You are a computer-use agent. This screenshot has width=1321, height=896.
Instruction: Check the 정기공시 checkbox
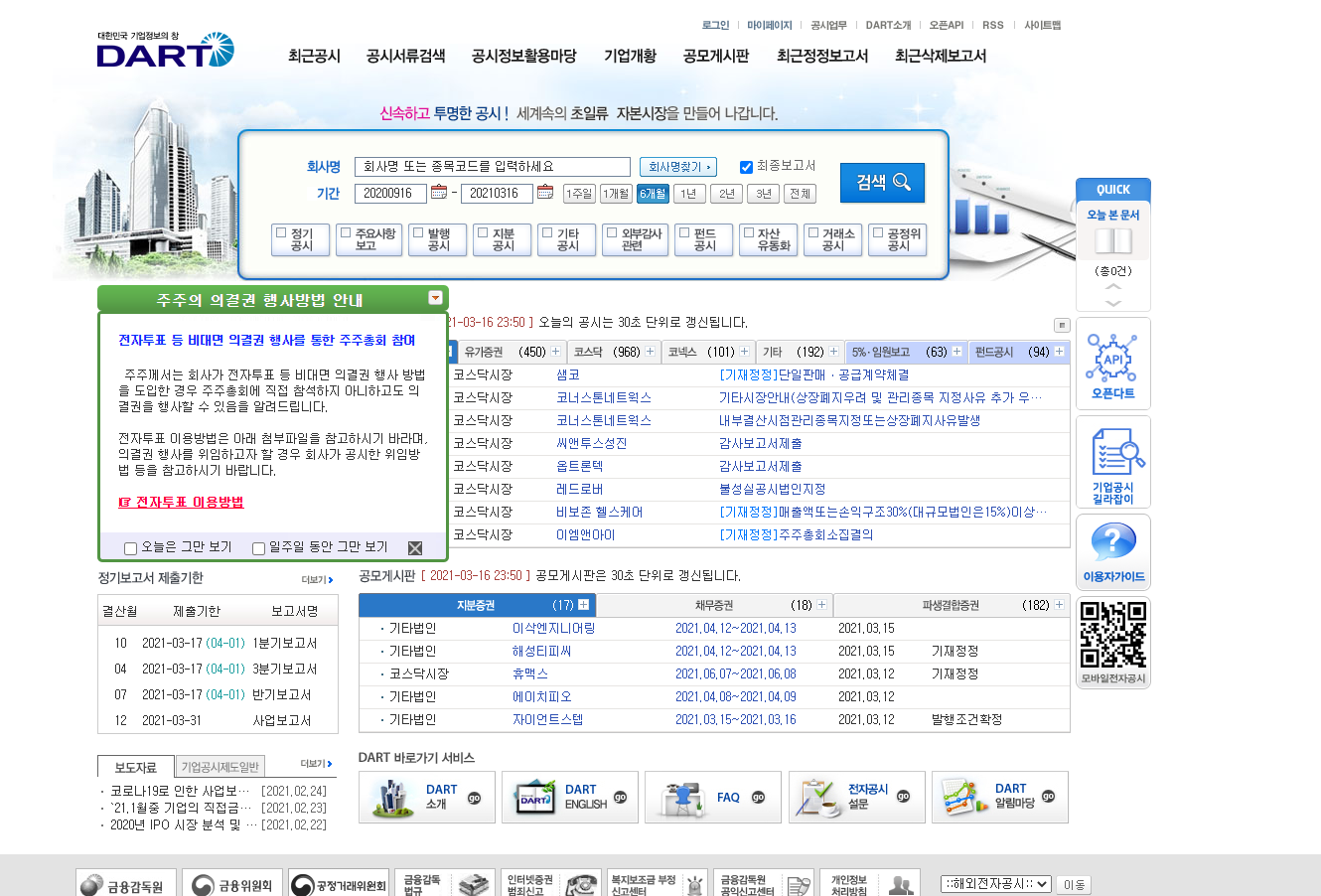(281, 233)
